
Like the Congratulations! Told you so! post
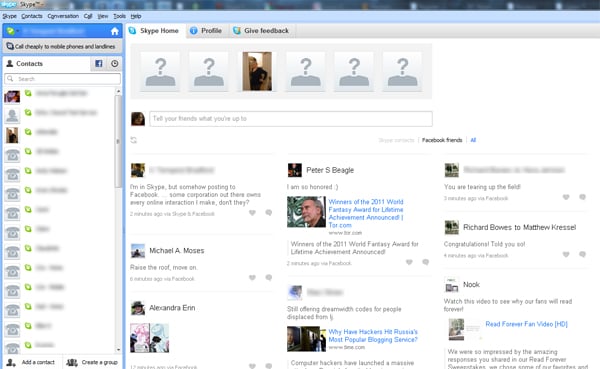pos(566,255)
